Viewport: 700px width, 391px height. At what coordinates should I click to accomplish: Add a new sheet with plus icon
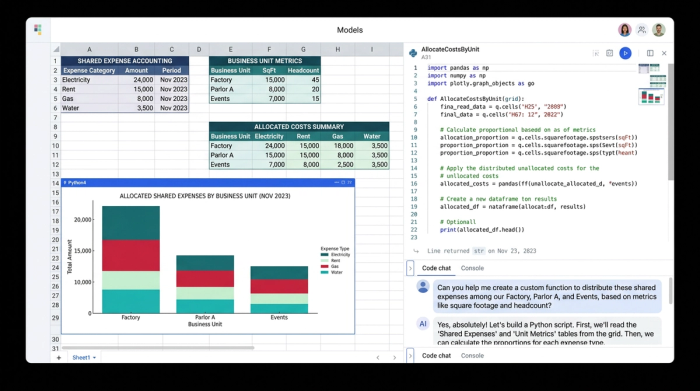[x=58, y=358]
